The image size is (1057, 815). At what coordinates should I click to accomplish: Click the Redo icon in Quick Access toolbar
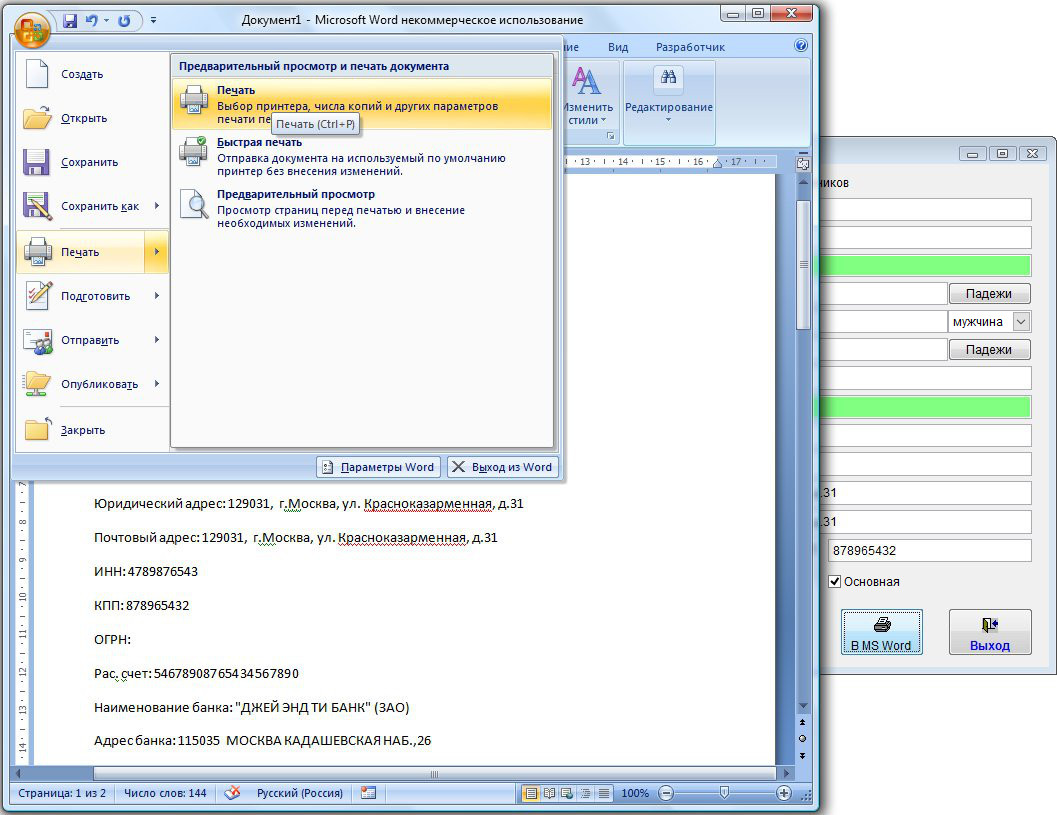point(124,21)
